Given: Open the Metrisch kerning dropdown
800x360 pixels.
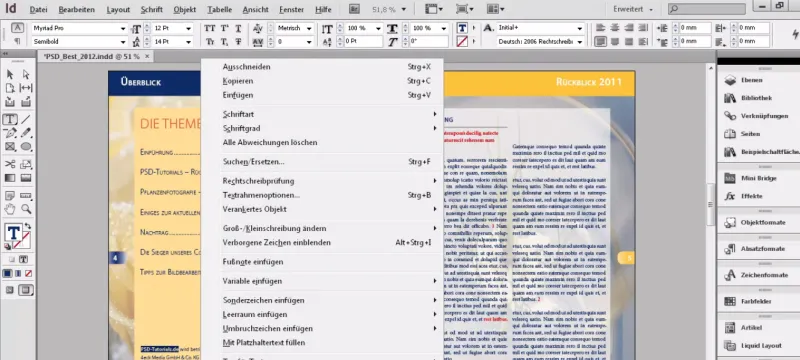Looking at the screenshot, I should coord(309,29).
